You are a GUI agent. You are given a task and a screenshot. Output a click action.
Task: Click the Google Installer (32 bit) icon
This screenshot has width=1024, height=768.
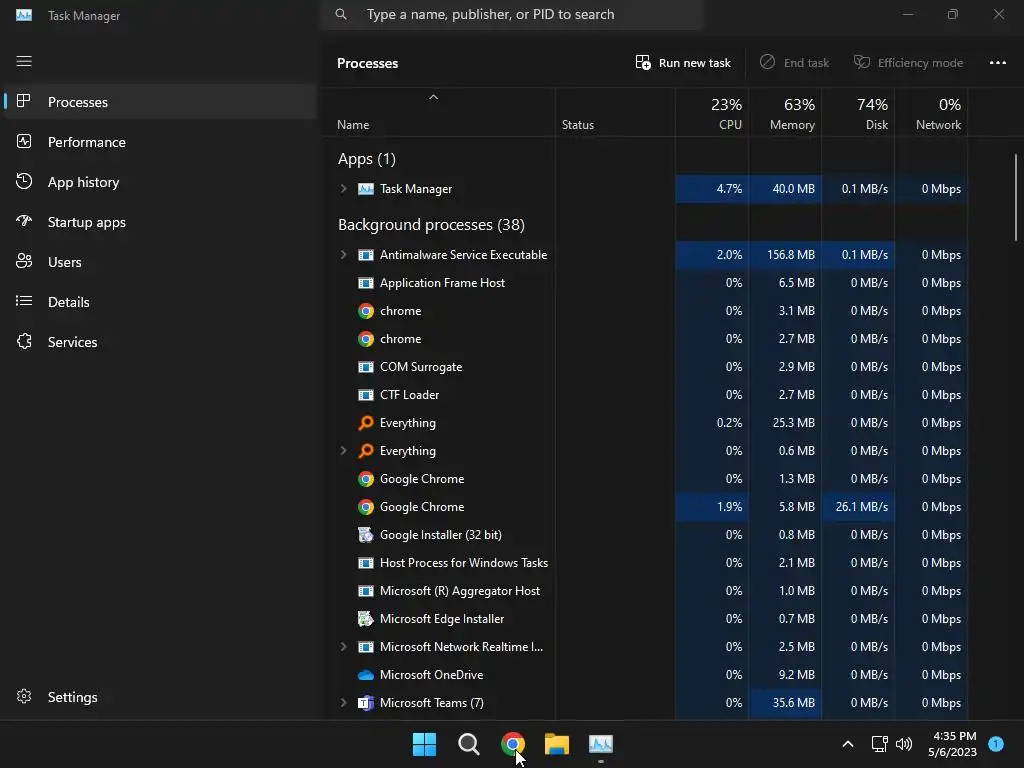click(x=366, y=535)
